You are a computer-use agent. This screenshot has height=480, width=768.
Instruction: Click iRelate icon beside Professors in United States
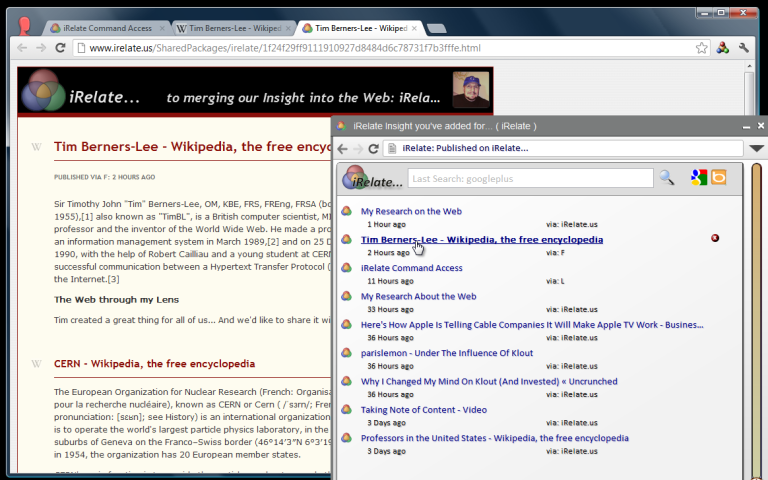coord(347,438)
